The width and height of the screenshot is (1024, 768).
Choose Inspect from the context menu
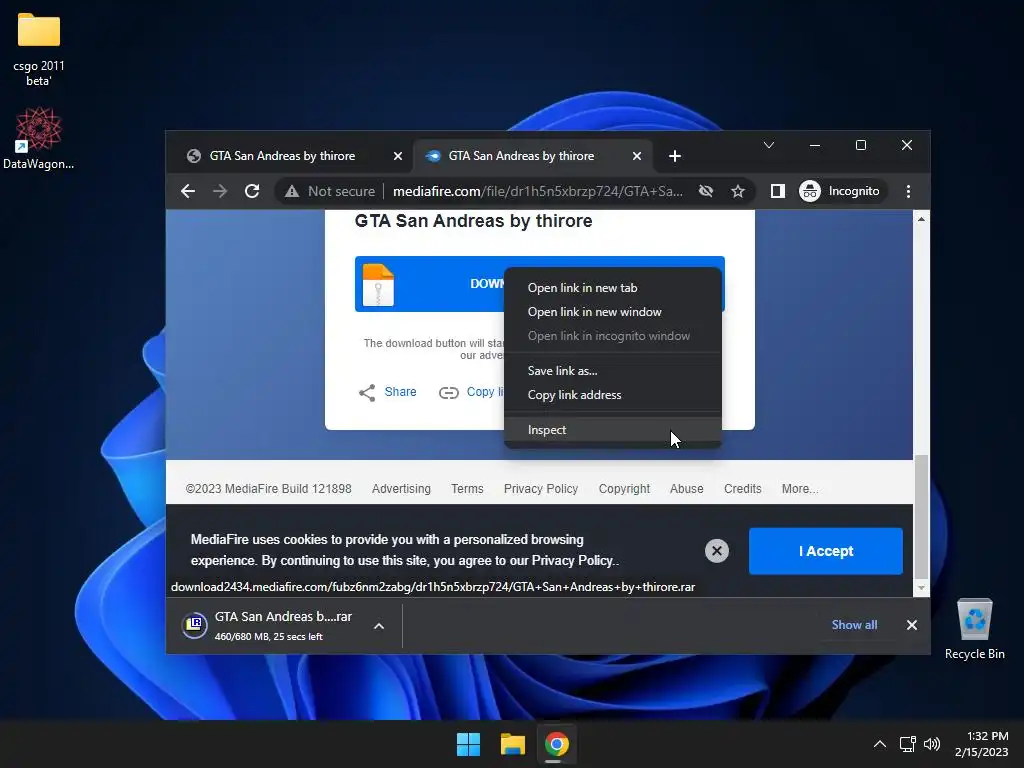[613, 430]
